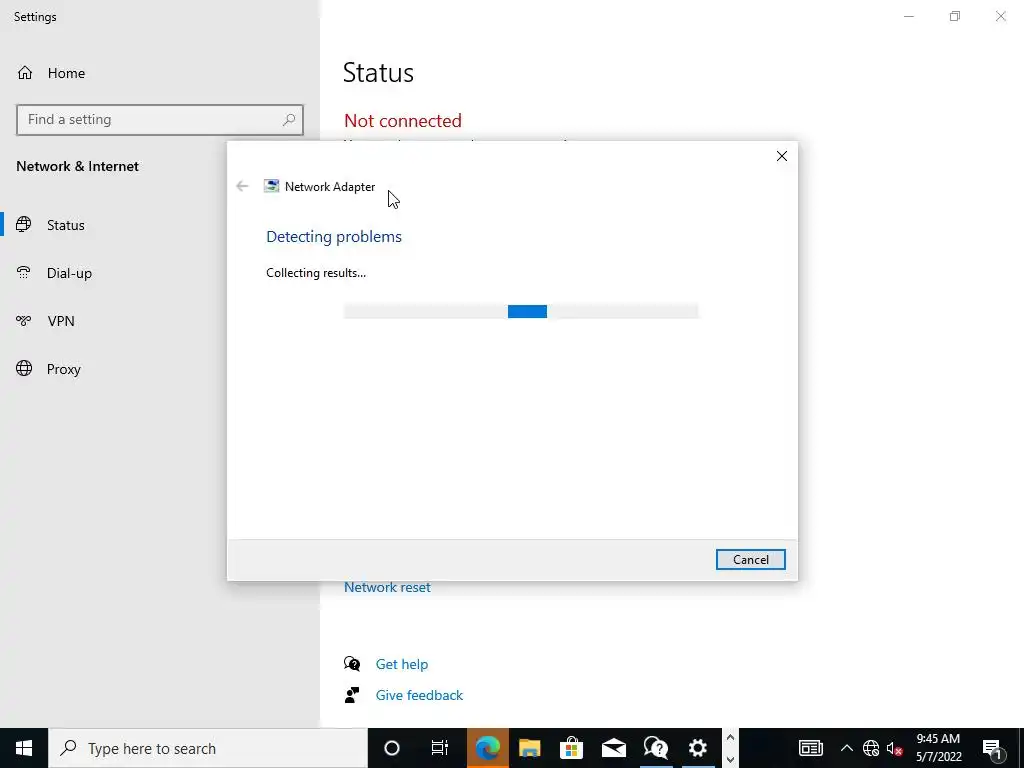Image resolution: width=1024 pixels, height=768 pixels.
Task: Click the Network Adapter icon in dialog header
Action: click(271, 186)
